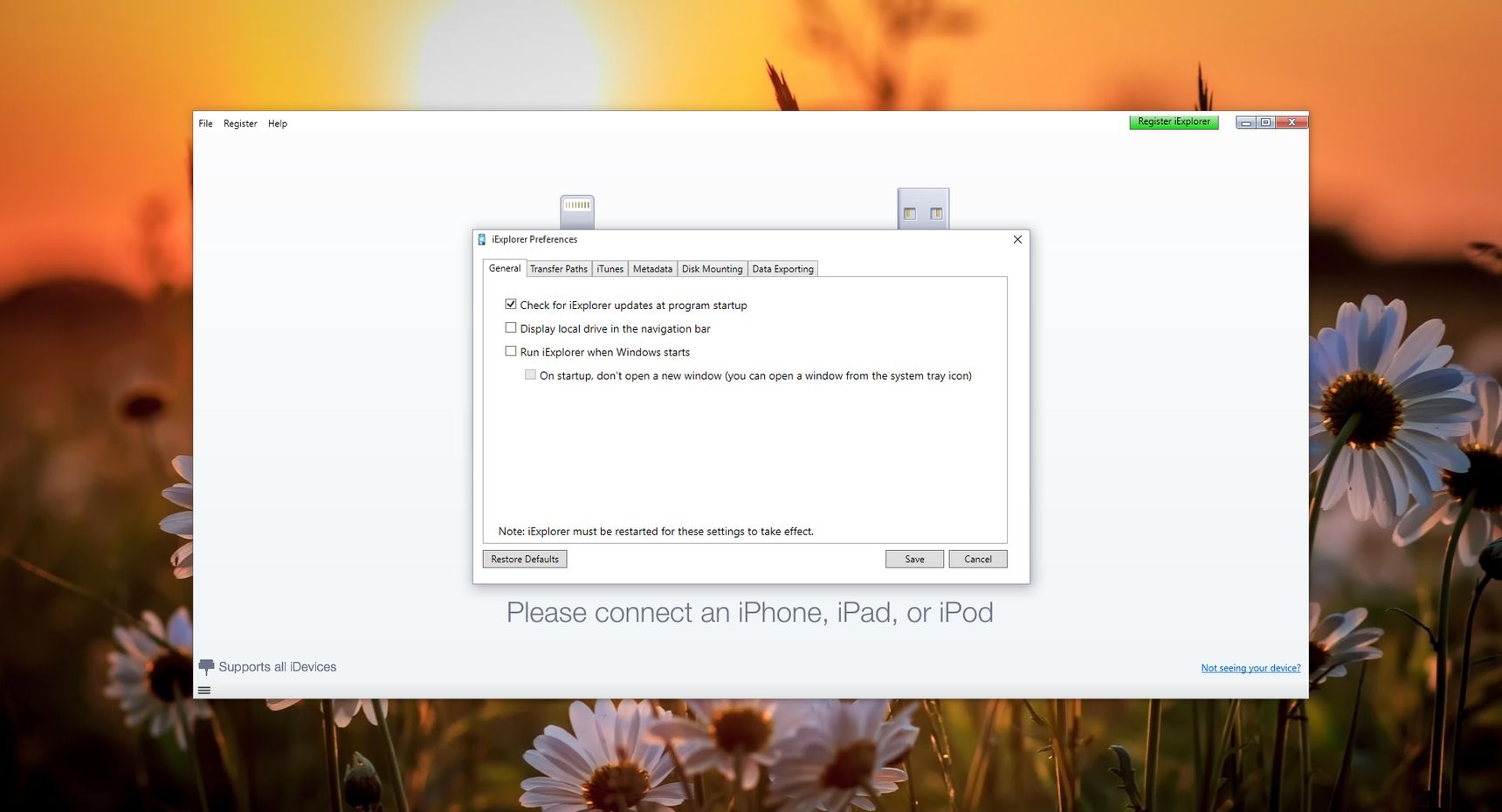Viewport: 1502px width, 812px height.
Task: Click the disabled On startup don't open window checkbox
Action: (530, 375)
